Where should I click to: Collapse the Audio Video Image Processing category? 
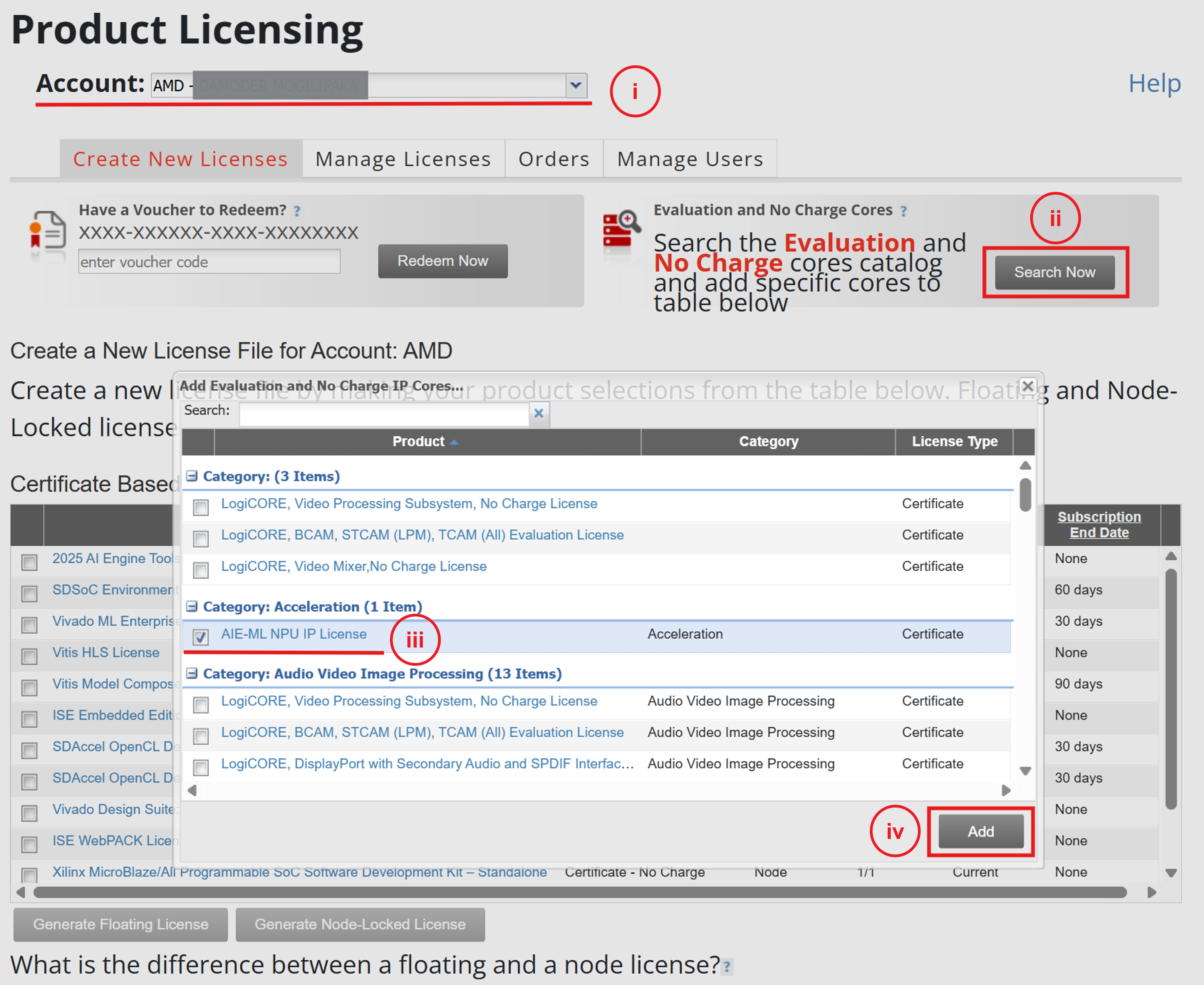point(192,673)
